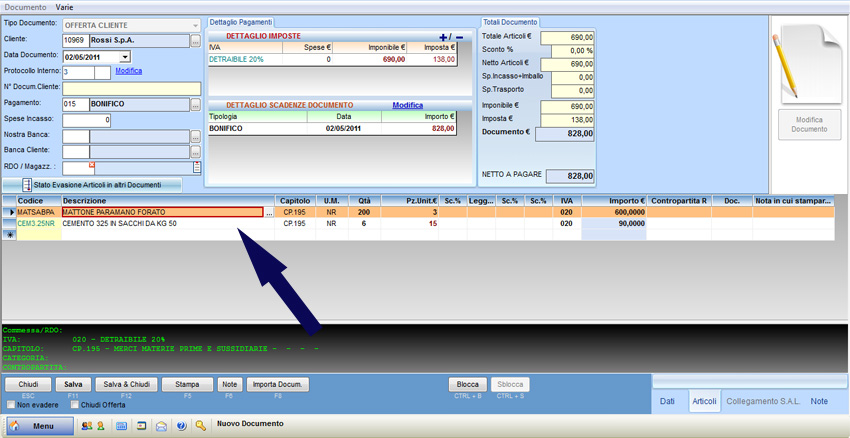
Task: Click Modifica link next to Protocollo Interno
Action: click(128, 71)
